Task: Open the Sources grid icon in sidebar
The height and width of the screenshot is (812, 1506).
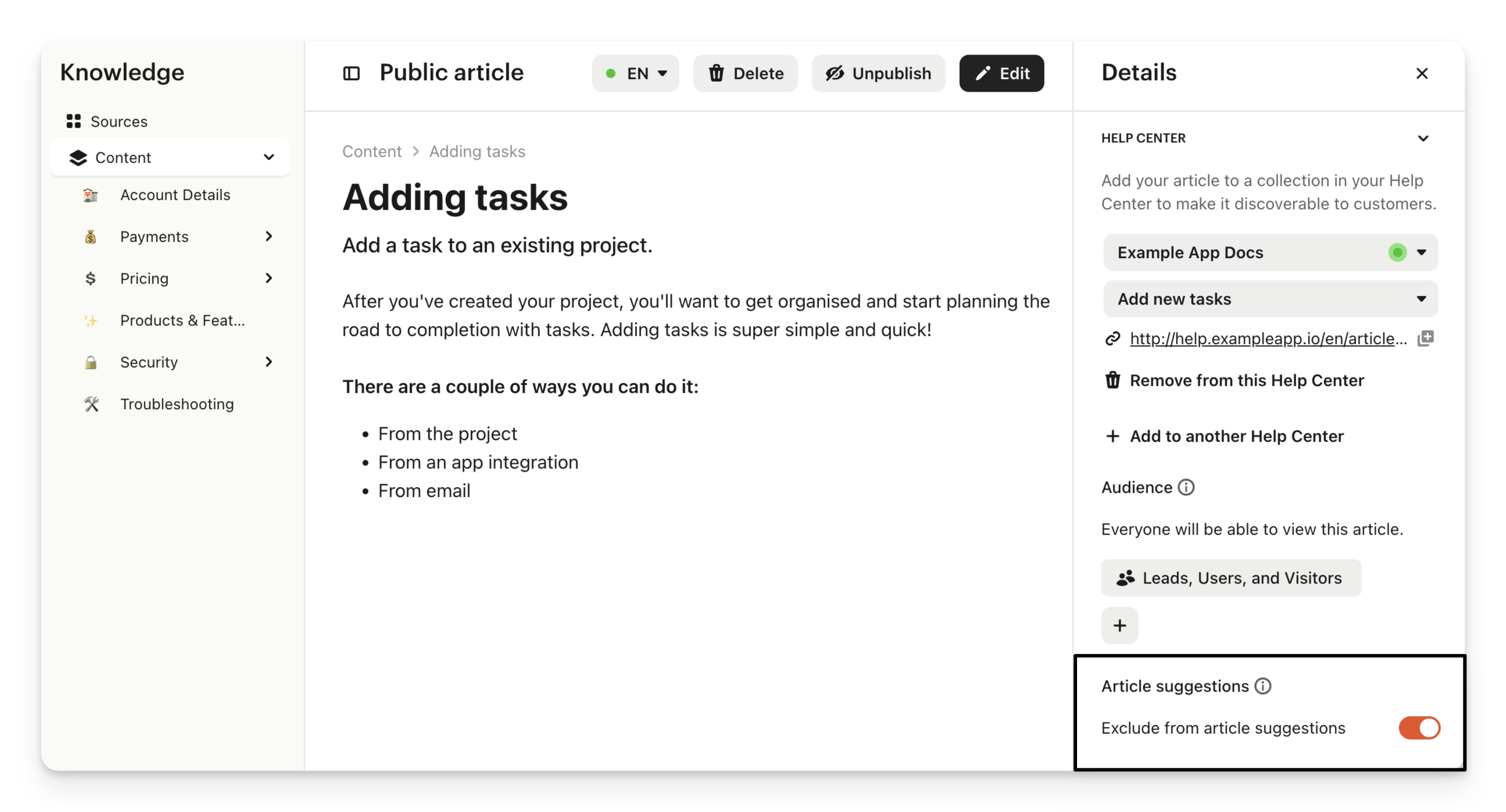Action: [x=74, y=121]
